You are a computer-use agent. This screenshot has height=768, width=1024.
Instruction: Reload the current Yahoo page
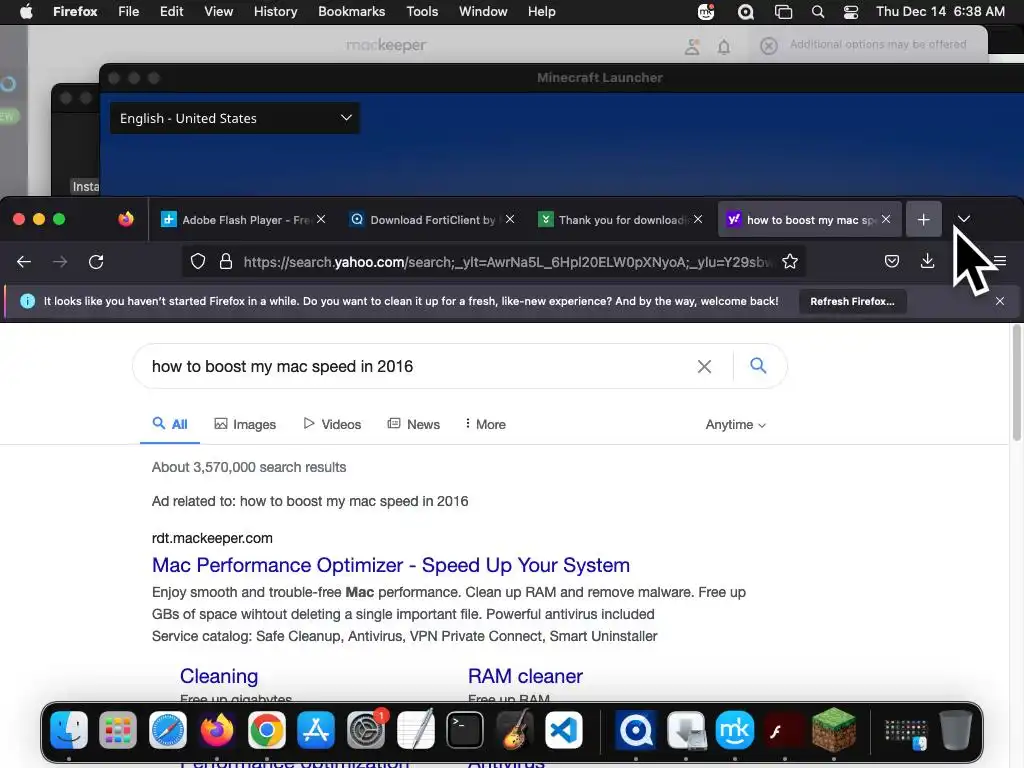coord(96,262)
